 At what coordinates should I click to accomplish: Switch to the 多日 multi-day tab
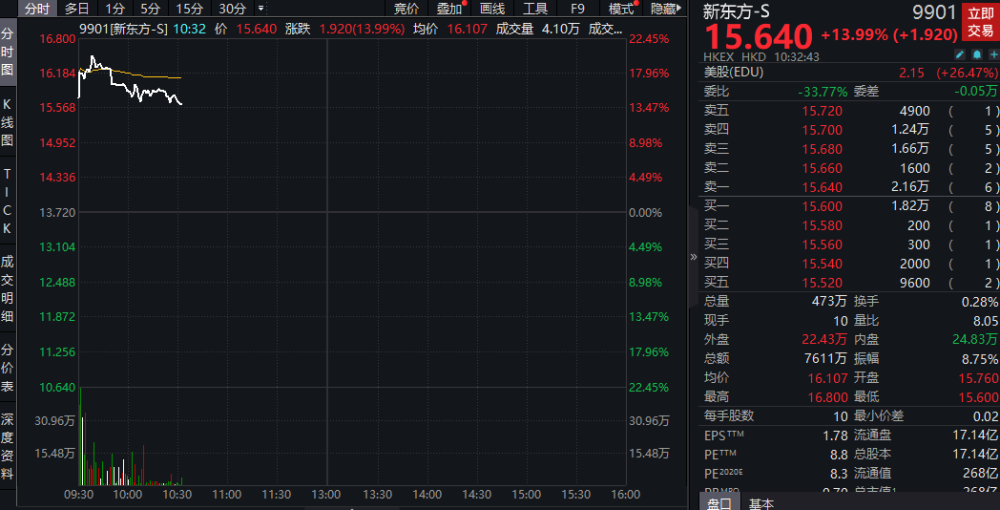click(x=77, y=9)
